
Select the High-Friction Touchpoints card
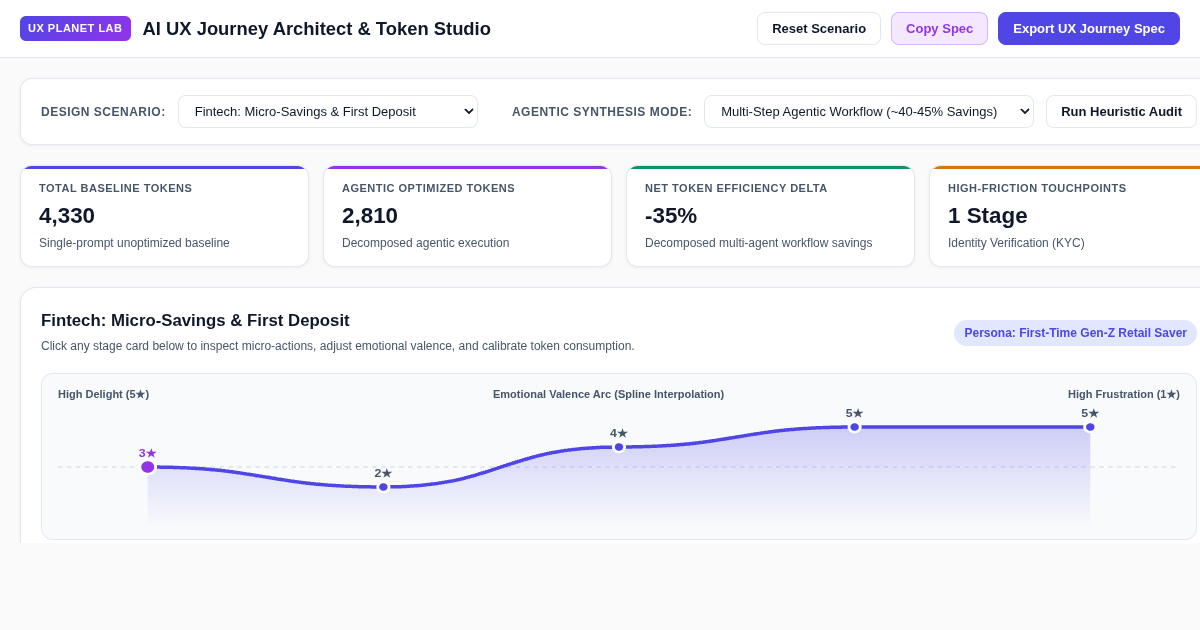tap(1065, 216)
